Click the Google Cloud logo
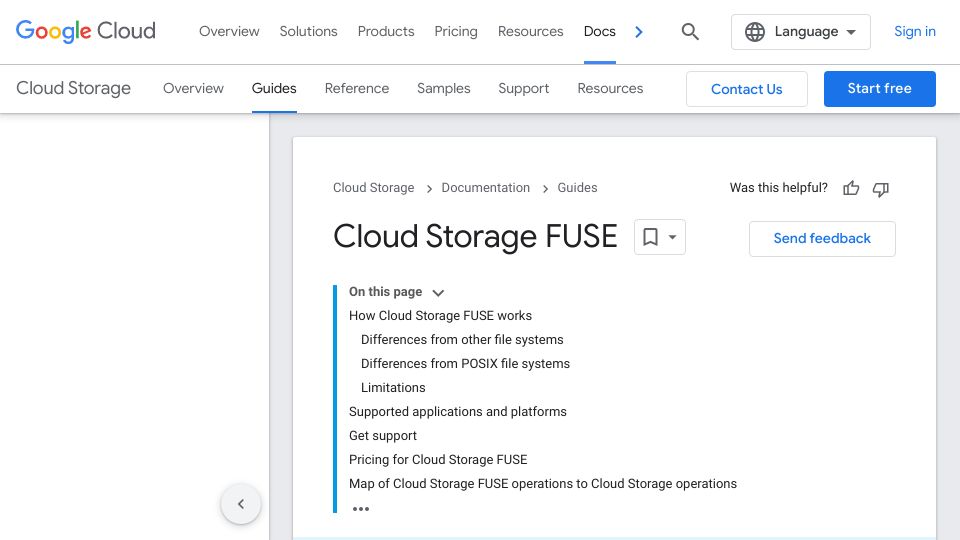Screen dimensions: 960x540 [x=86, y=31]
